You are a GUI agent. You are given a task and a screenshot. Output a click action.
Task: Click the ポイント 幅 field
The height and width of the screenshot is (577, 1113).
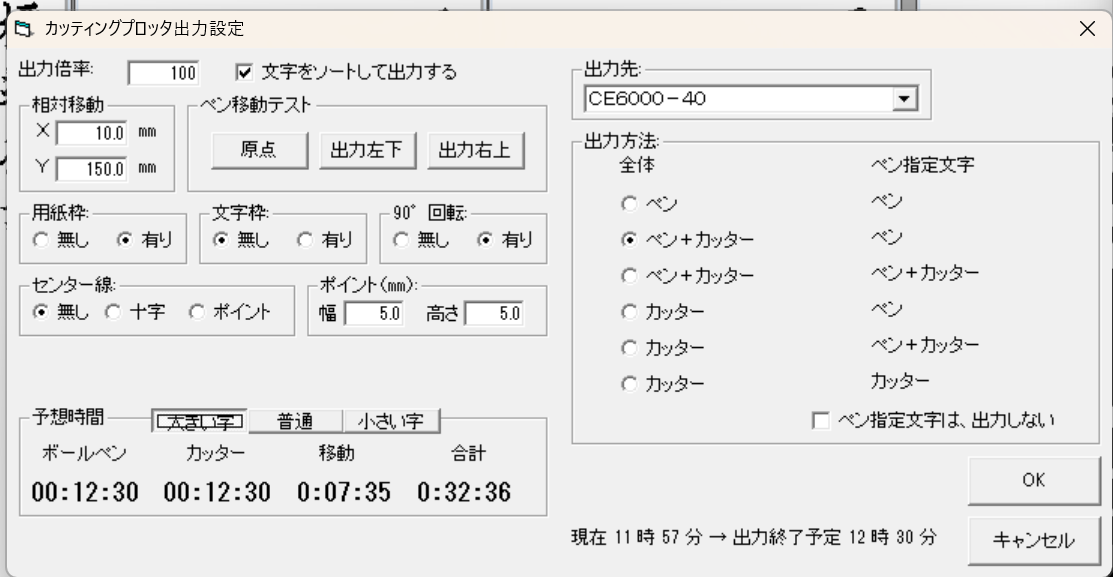coord(374,313)
